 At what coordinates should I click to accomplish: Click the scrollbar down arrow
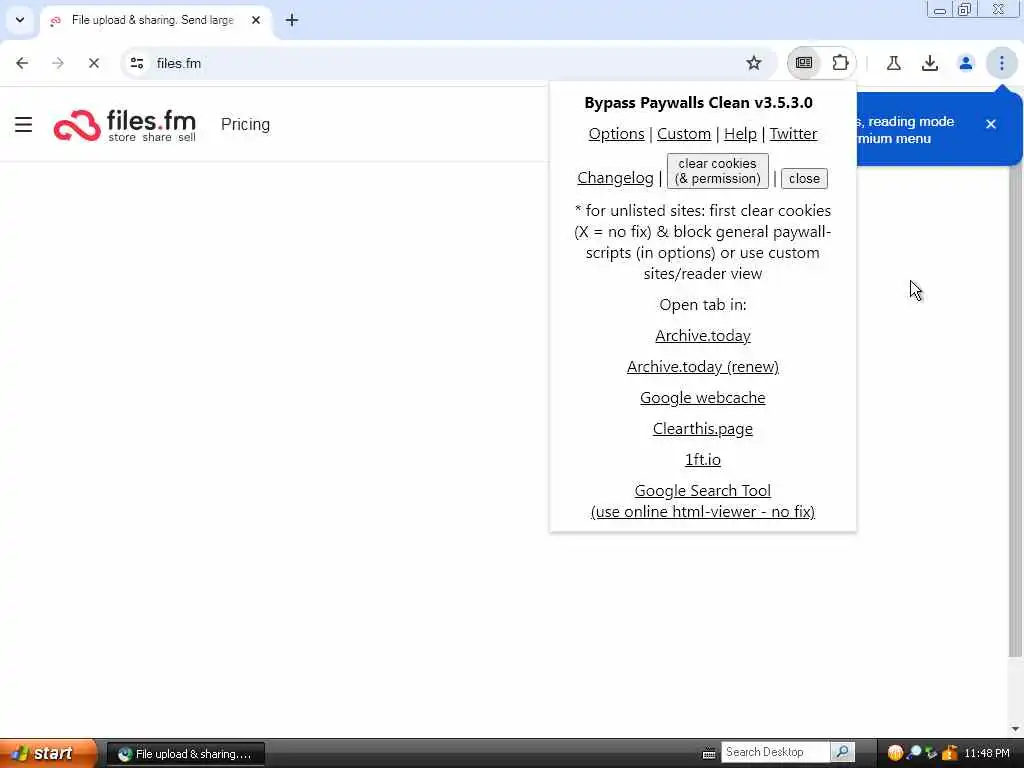pyautogui.click(x=1015, y=728)
